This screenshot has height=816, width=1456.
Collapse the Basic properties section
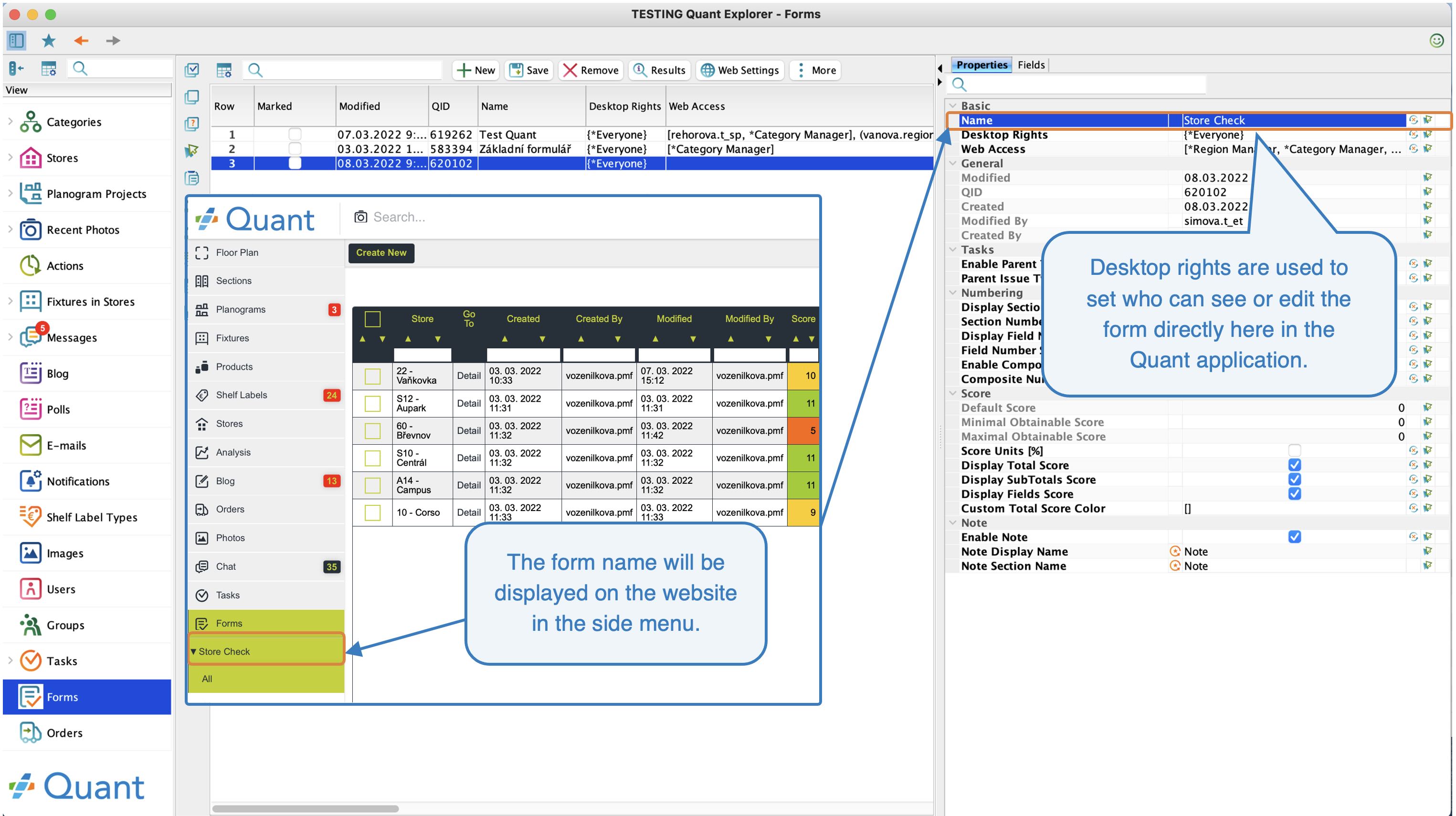(953, 105)
